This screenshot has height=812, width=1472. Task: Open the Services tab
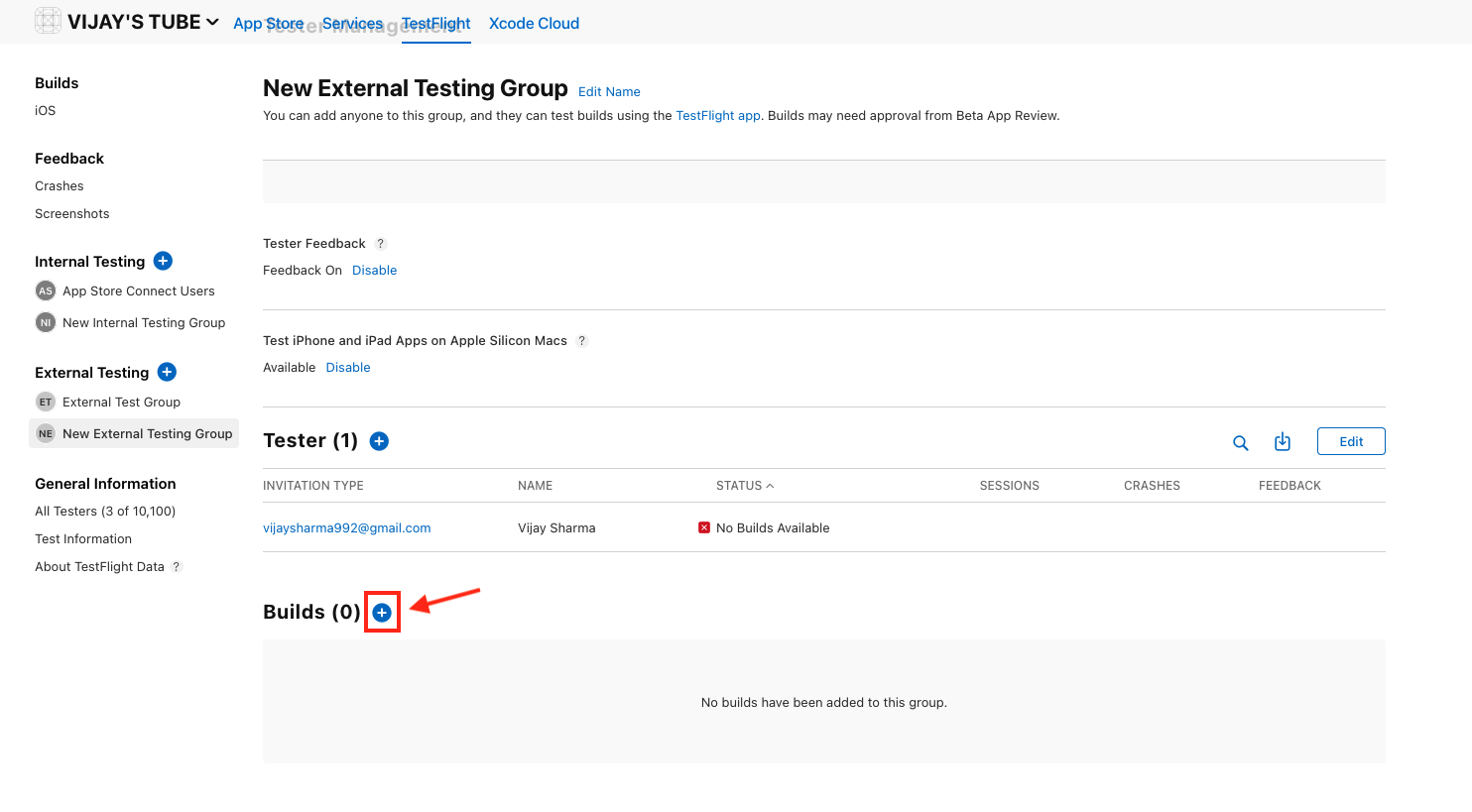coord(352,23)
